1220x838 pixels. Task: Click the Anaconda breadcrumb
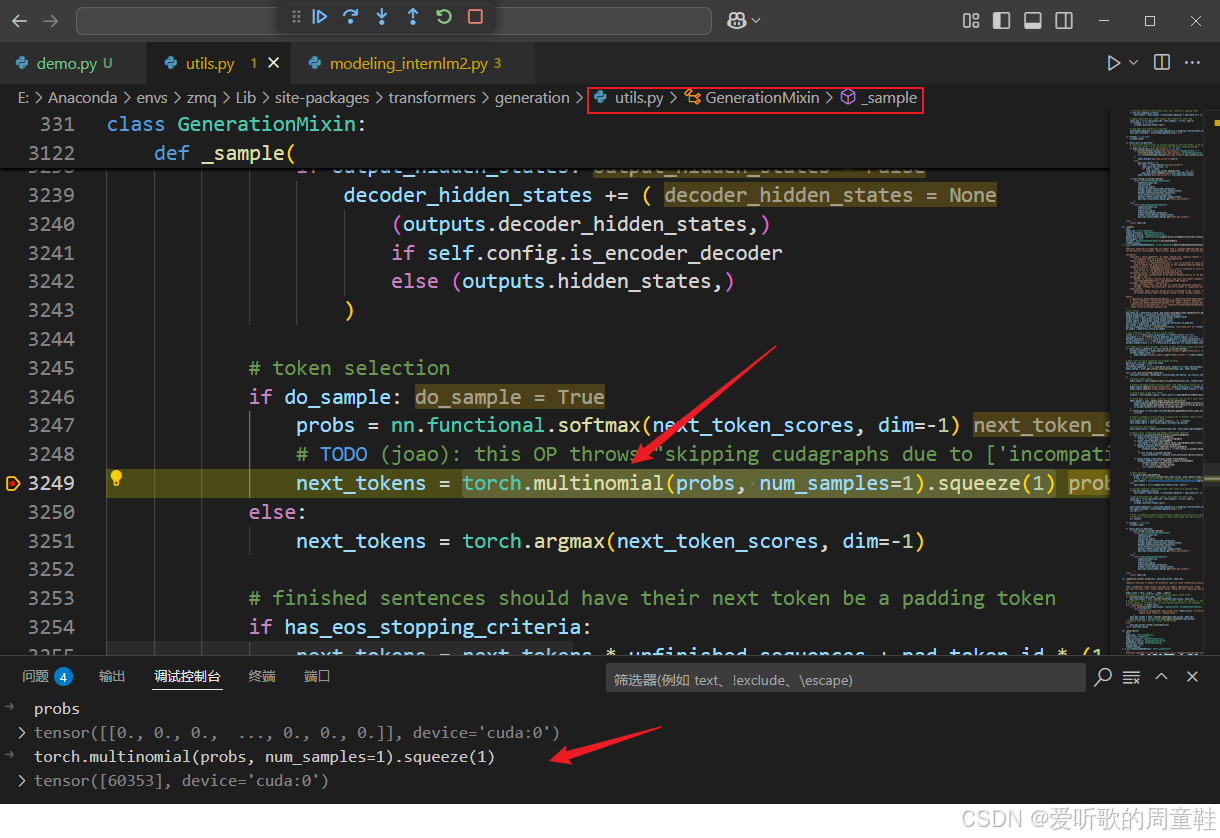pos(83,98)
